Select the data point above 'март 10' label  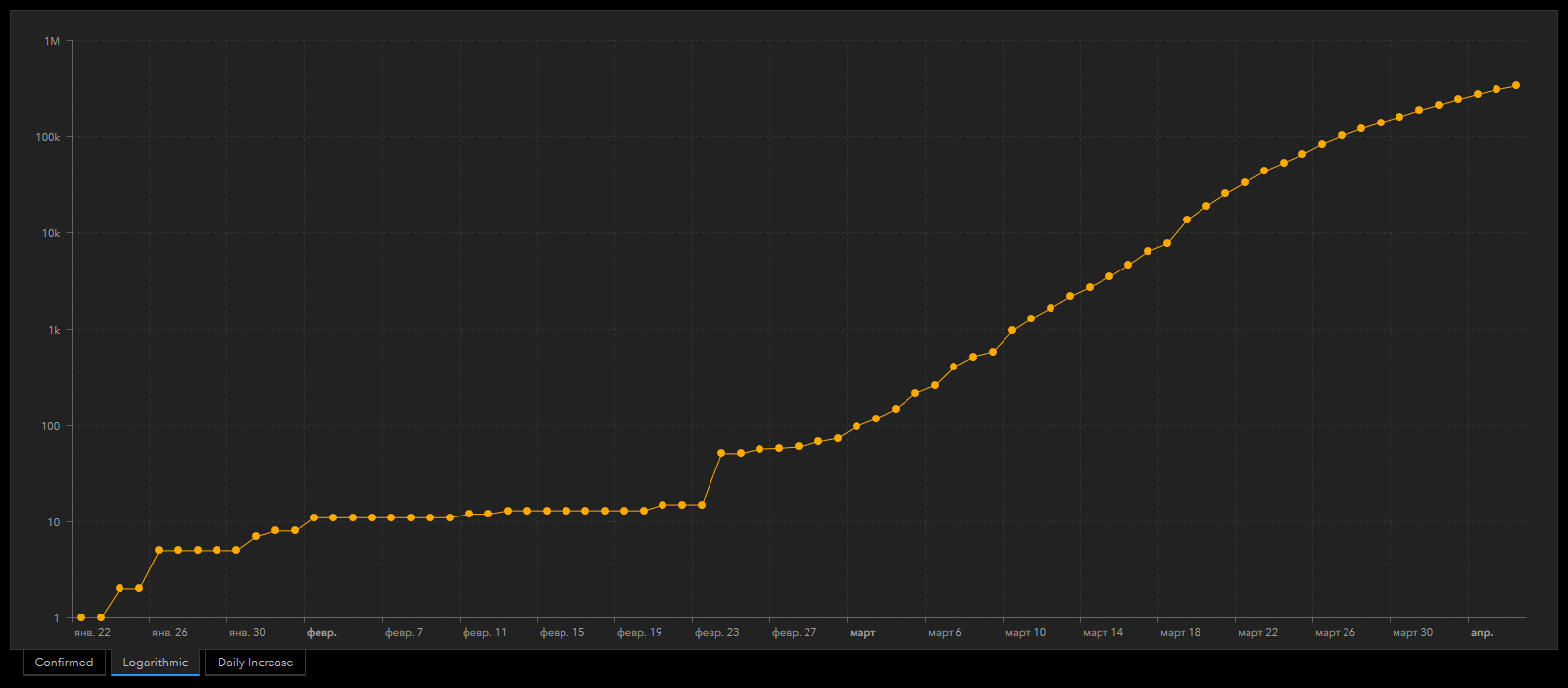(1012, 330)
